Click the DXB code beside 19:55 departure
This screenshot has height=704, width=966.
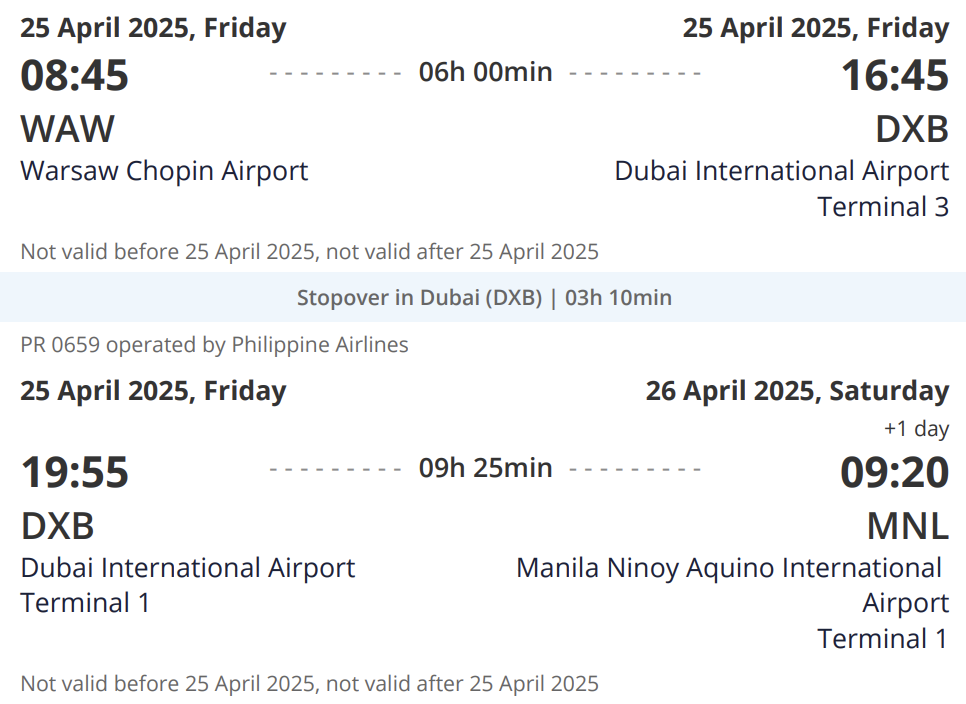(58, 525)
